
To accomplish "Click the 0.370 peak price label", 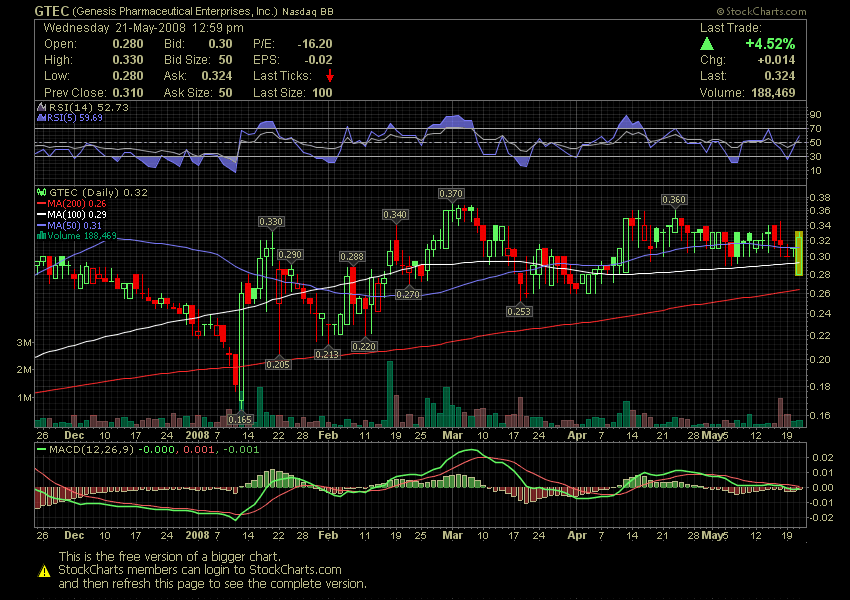I will pos(451,193).
